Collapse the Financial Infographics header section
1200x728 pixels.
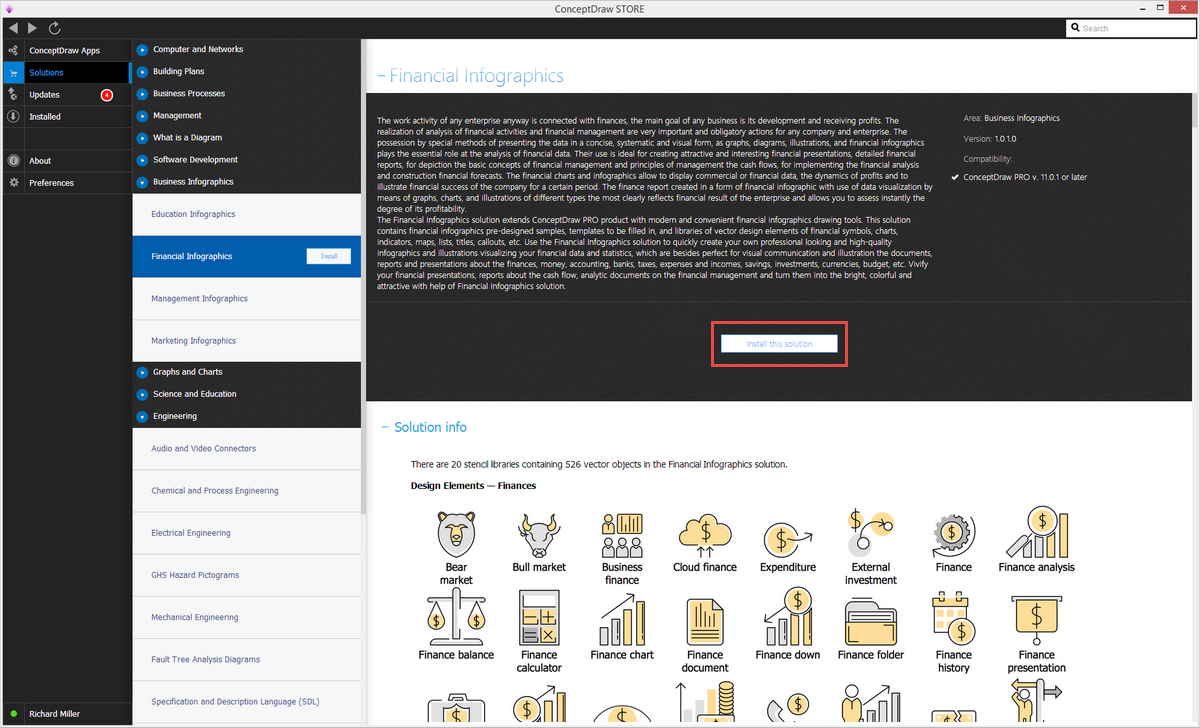coord(381,76)
